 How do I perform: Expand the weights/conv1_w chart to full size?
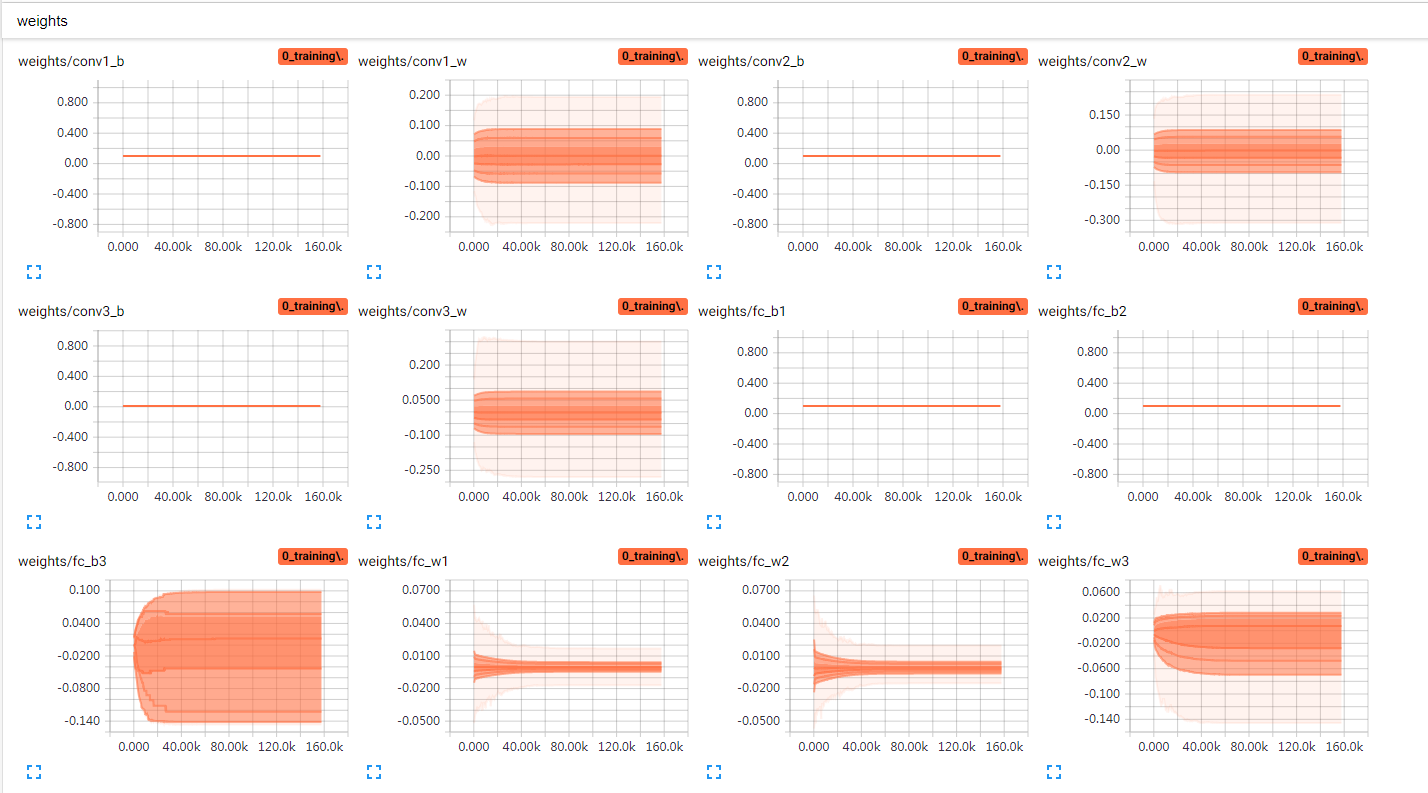[x=374, y=271]
